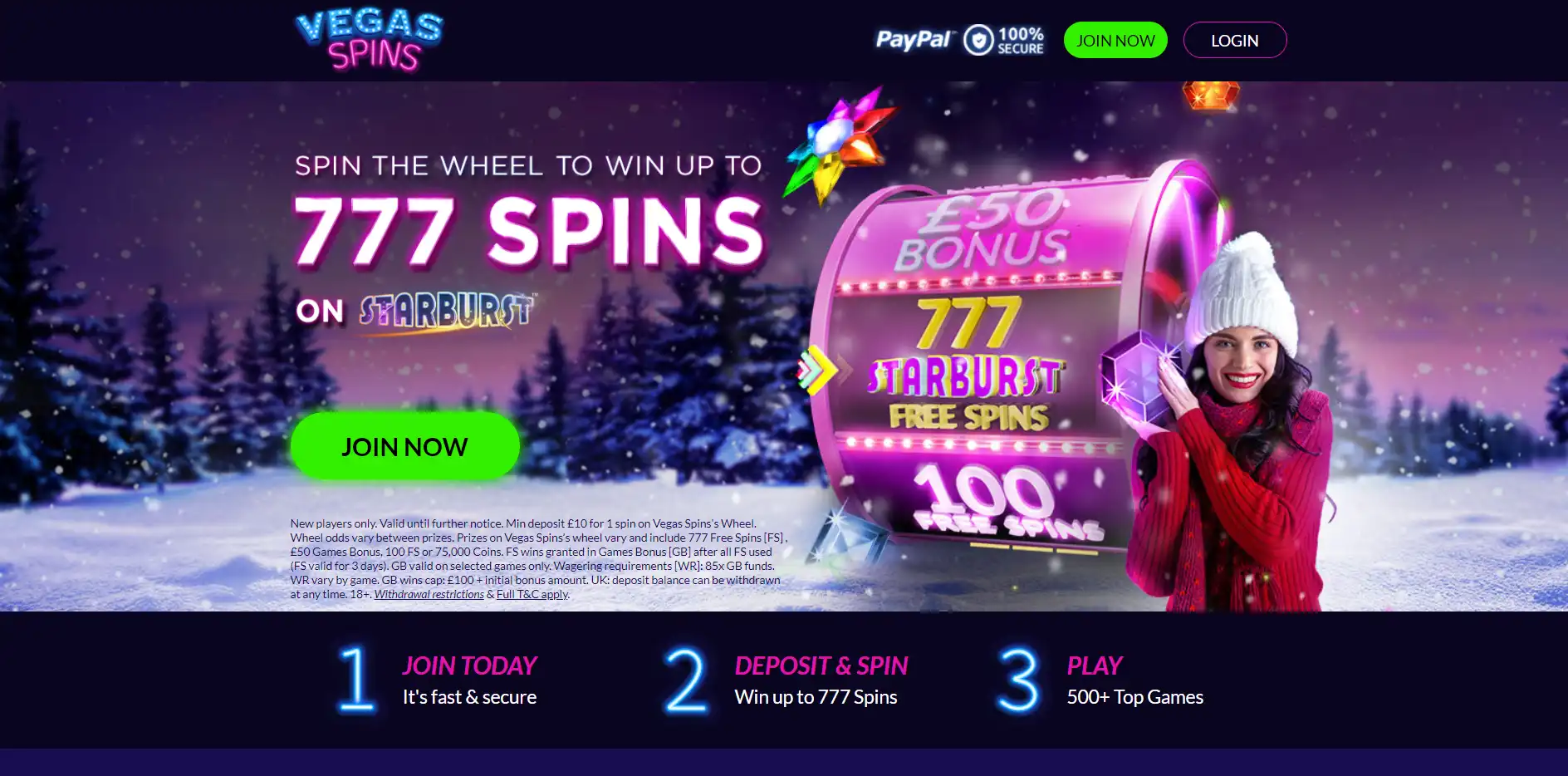The image size is (1568, 776).
Task: Click the purple hexagon gem
Action: (x=1139, y=376)
